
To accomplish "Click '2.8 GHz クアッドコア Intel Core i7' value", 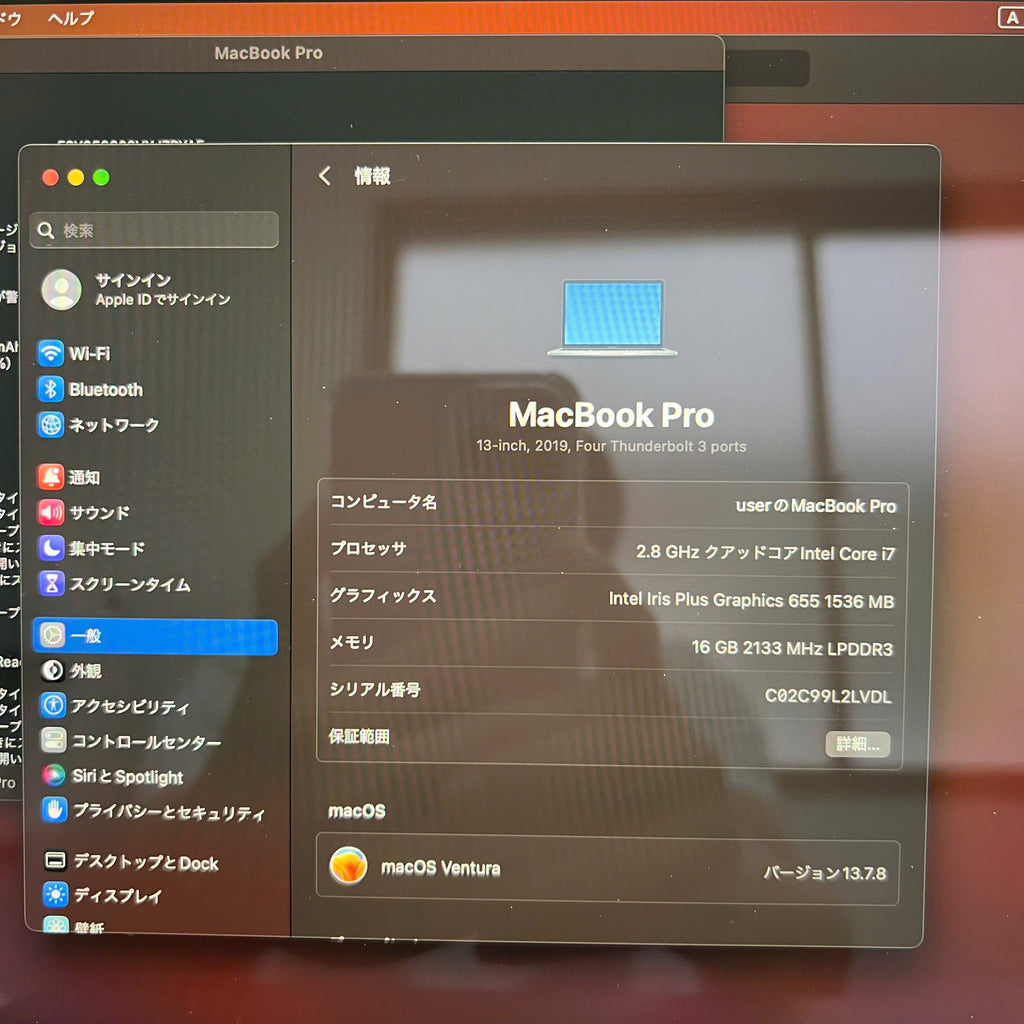I will click(765, 553).
